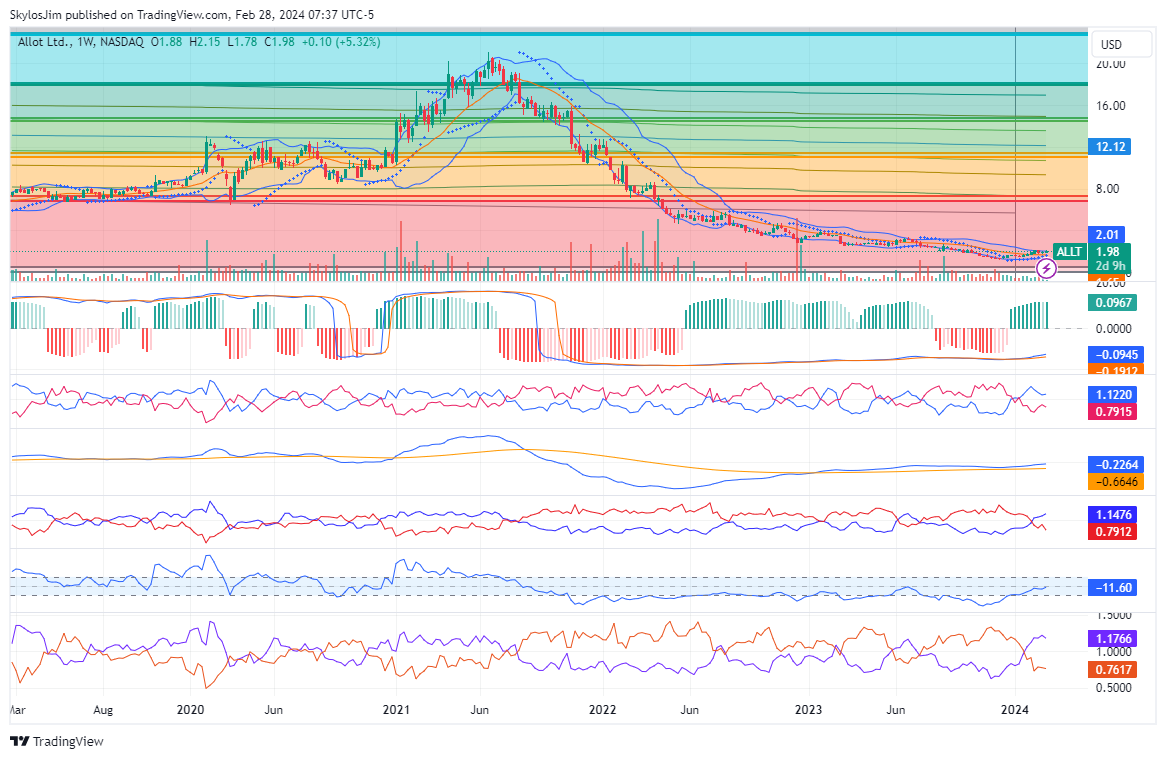Click the 16.00 price scale mark

pos(1111,106)
